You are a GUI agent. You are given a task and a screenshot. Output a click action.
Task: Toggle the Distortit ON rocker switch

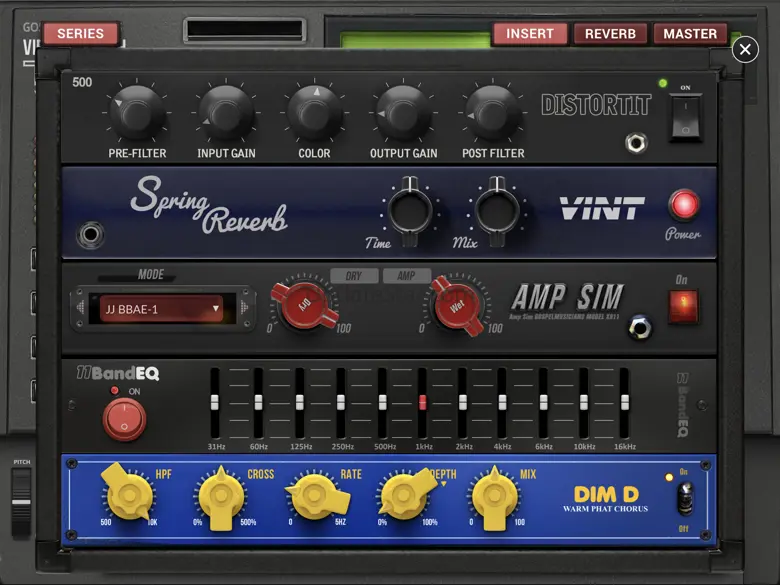(x=685, y=118)
